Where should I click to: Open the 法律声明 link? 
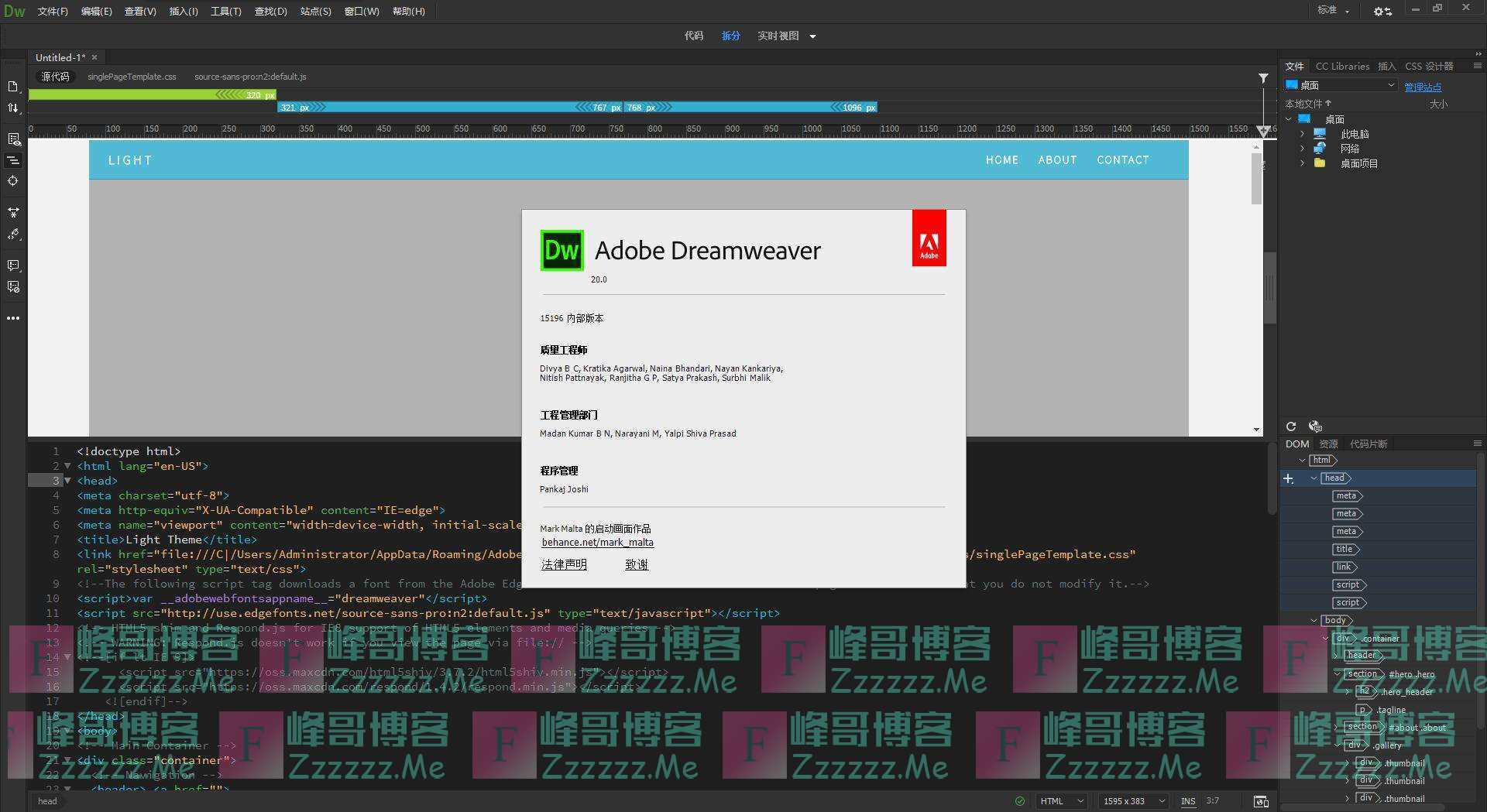pos(564,565)
